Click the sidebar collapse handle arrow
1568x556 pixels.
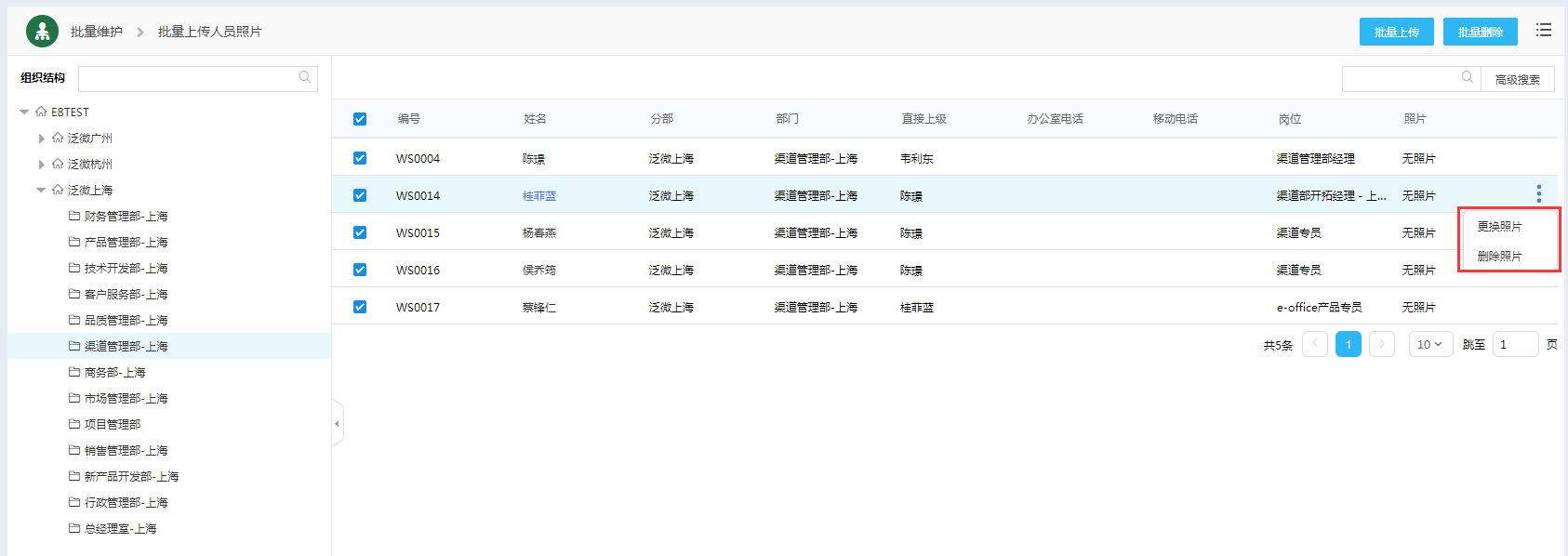click(x=337, y=424)
